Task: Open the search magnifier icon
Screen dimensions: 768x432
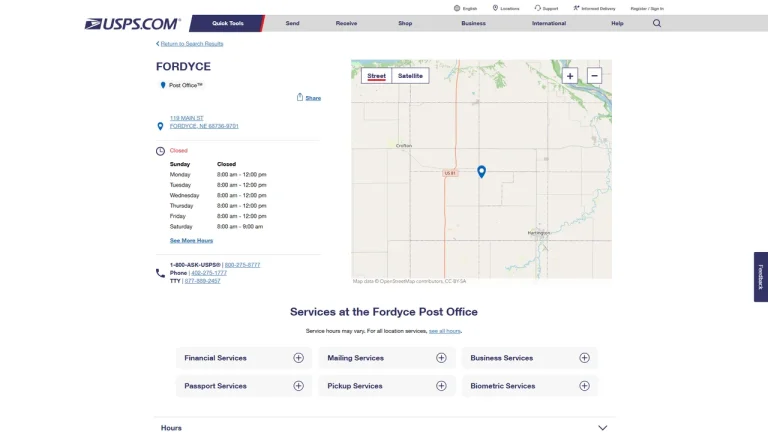Action: click(657, 23)
